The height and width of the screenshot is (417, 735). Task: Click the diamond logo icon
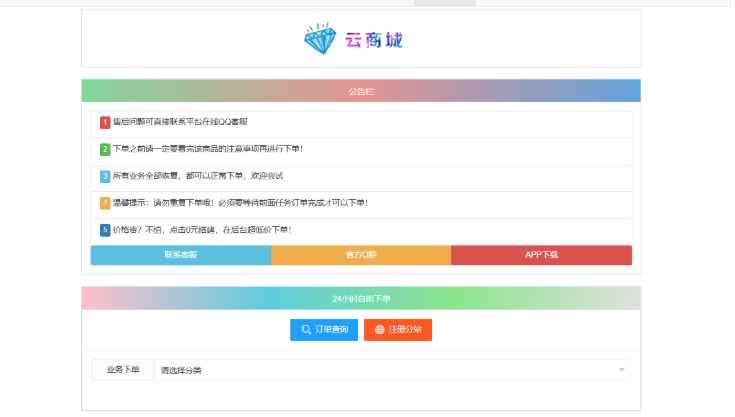click(x=322, y=40)
